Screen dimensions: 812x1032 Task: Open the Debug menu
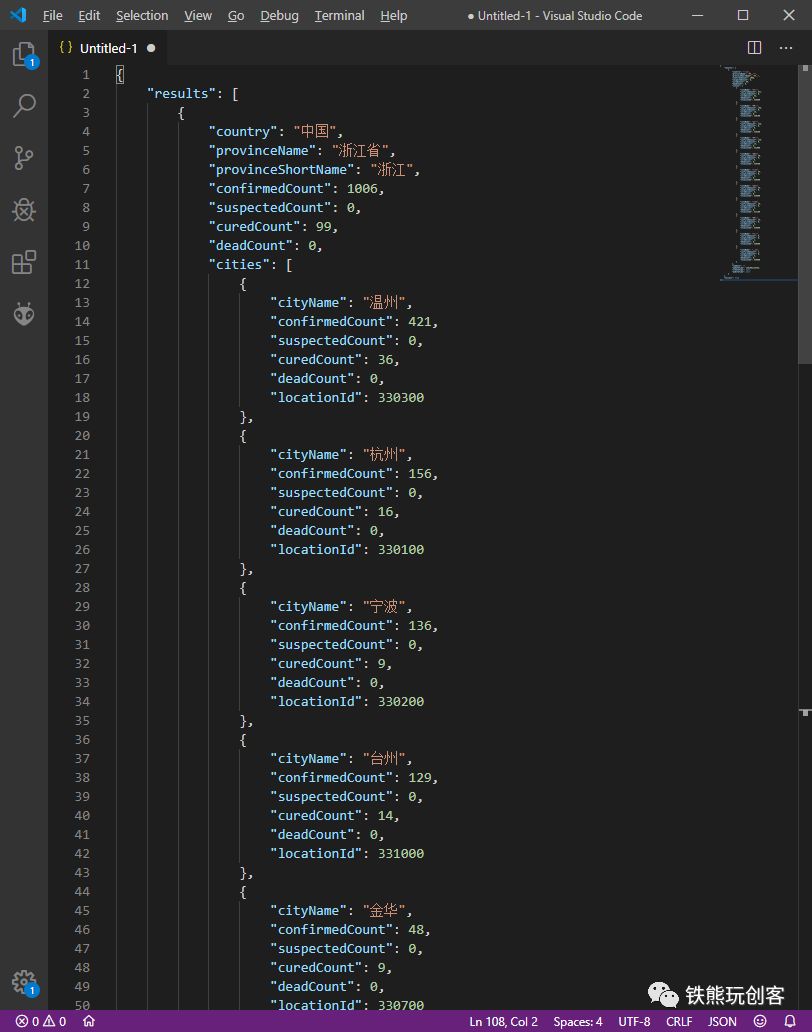tap(279, 15)
